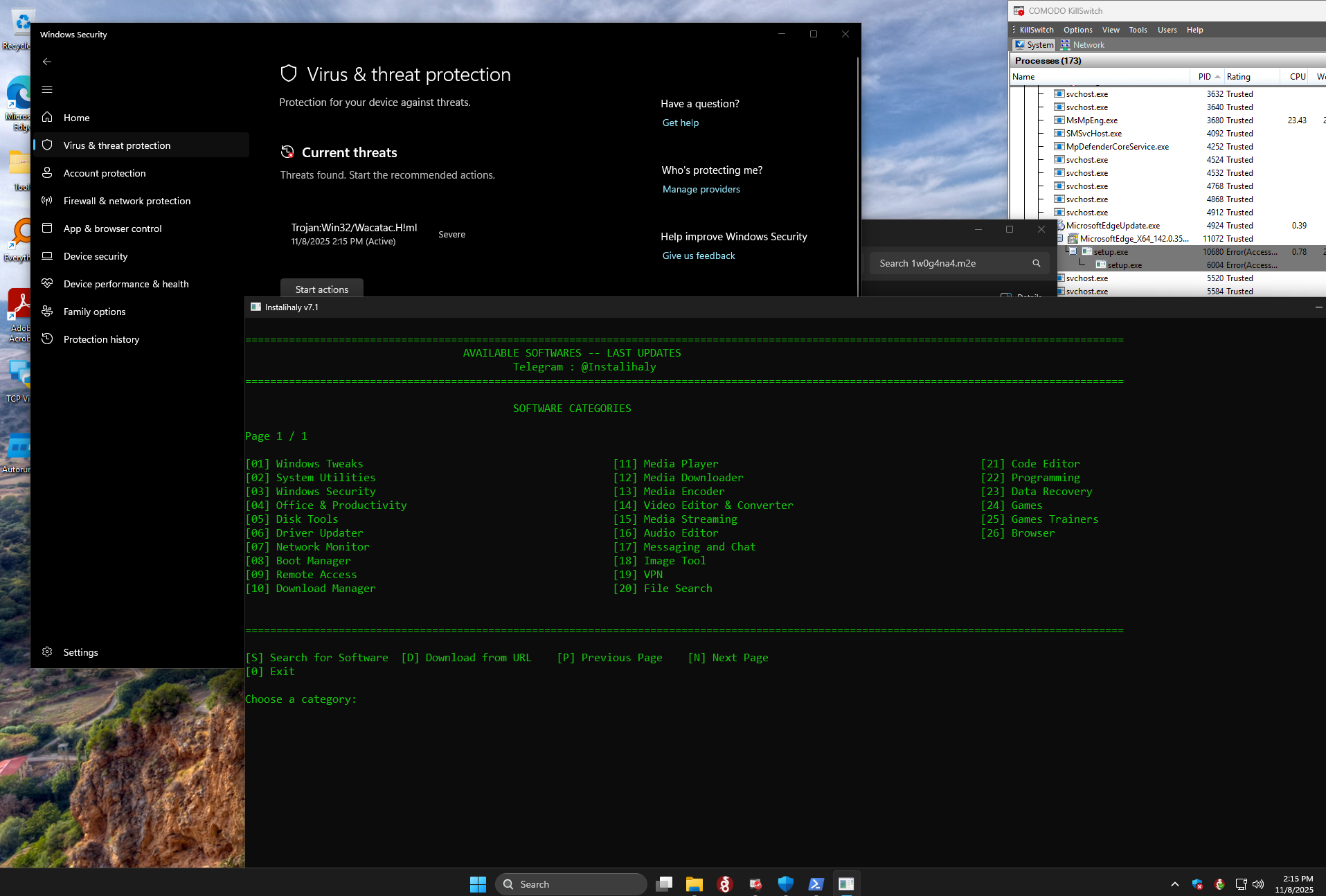Select the MsMpEng.exe process row
Viewport: 1326px width, 896px height.
pyautogui.click(x=1091, y=120)
